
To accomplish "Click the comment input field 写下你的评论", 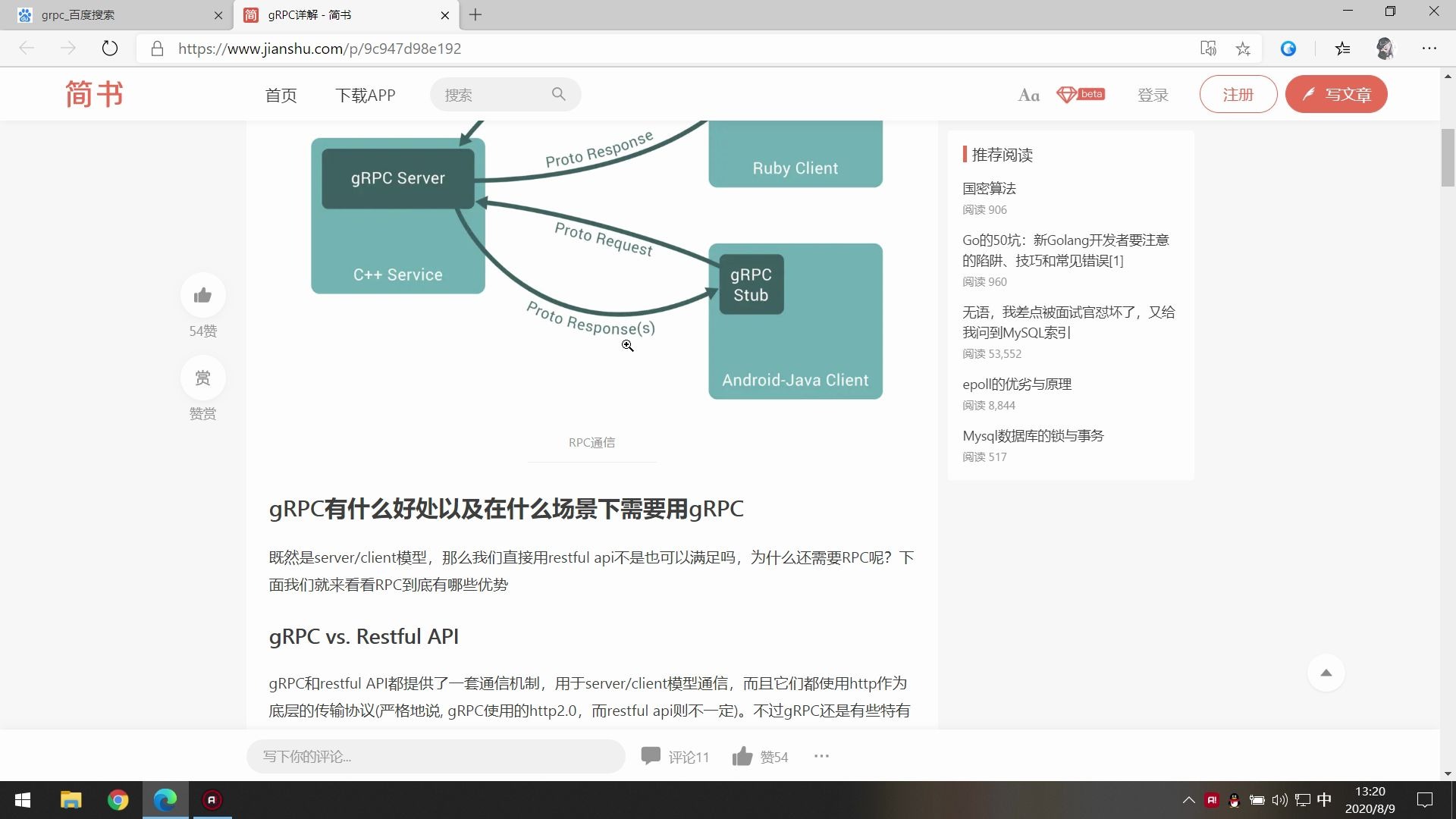I will (x=435, y=756).
